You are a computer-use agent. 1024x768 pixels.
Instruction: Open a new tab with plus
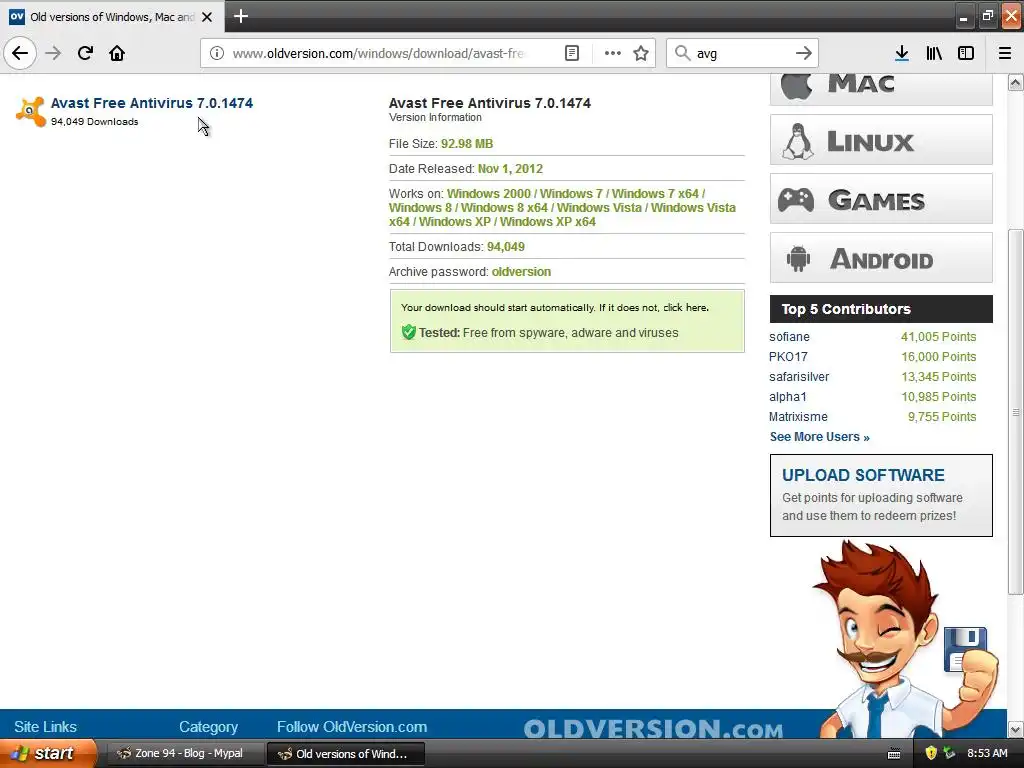point(240,16)
